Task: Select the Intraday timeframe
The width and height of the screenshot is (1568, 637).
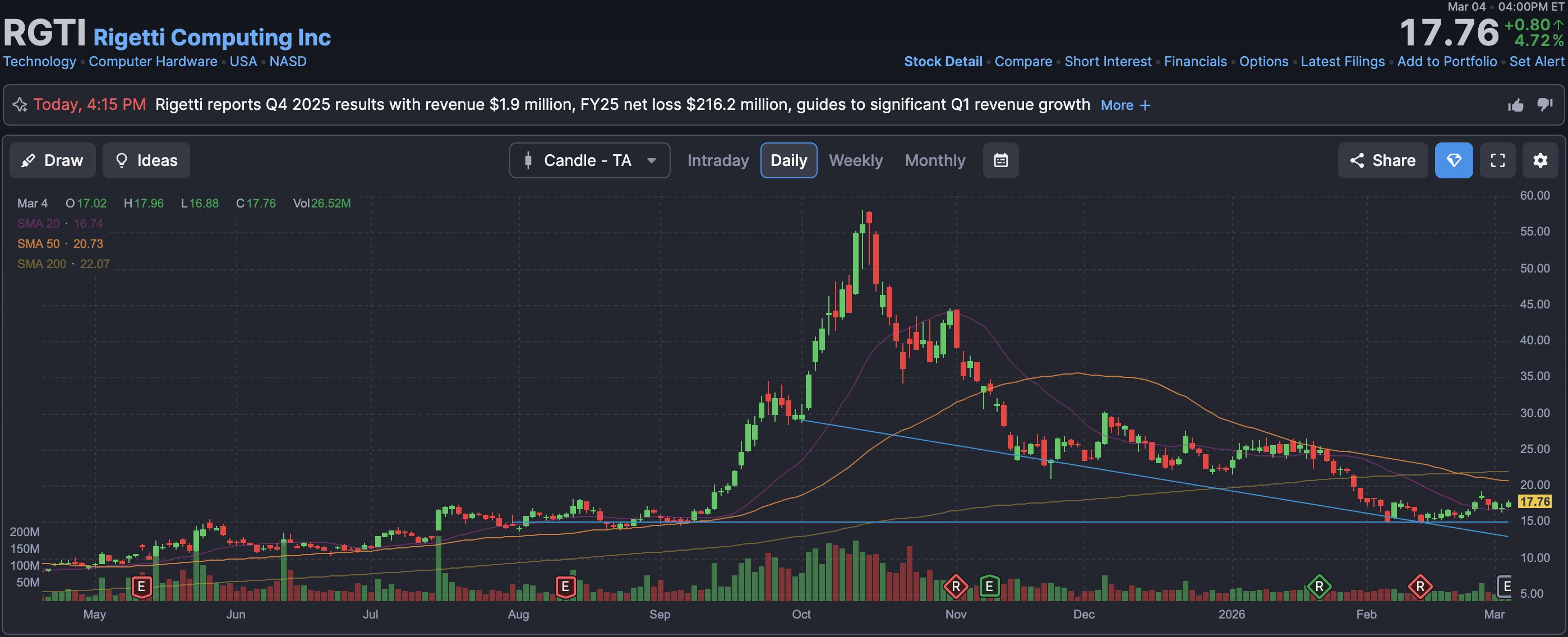Action: tap(718, 160)
